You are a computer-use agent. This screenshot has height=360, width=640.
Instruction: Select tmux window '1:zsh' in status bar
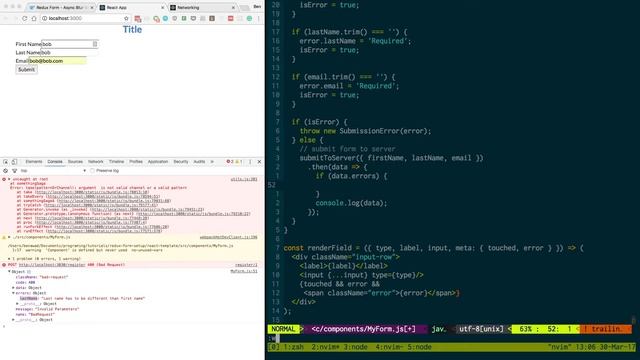pos(293,347)
